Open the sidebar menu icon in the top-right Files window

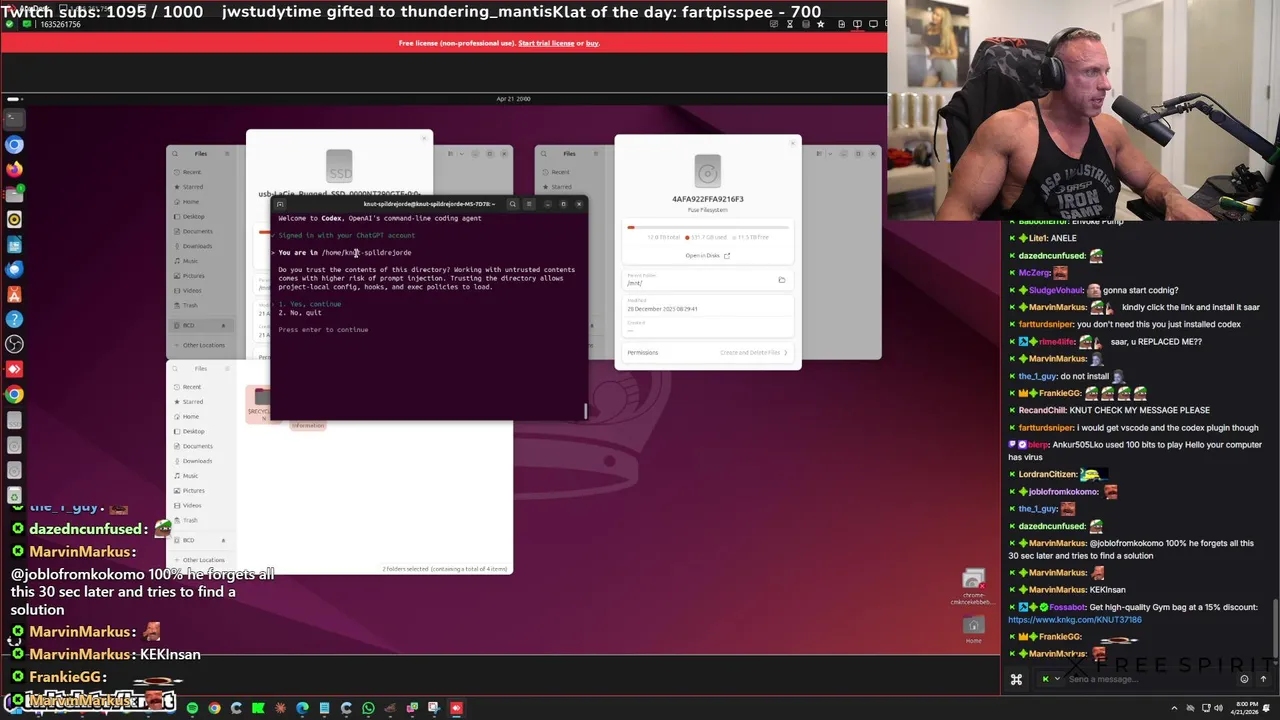[595, 154]
